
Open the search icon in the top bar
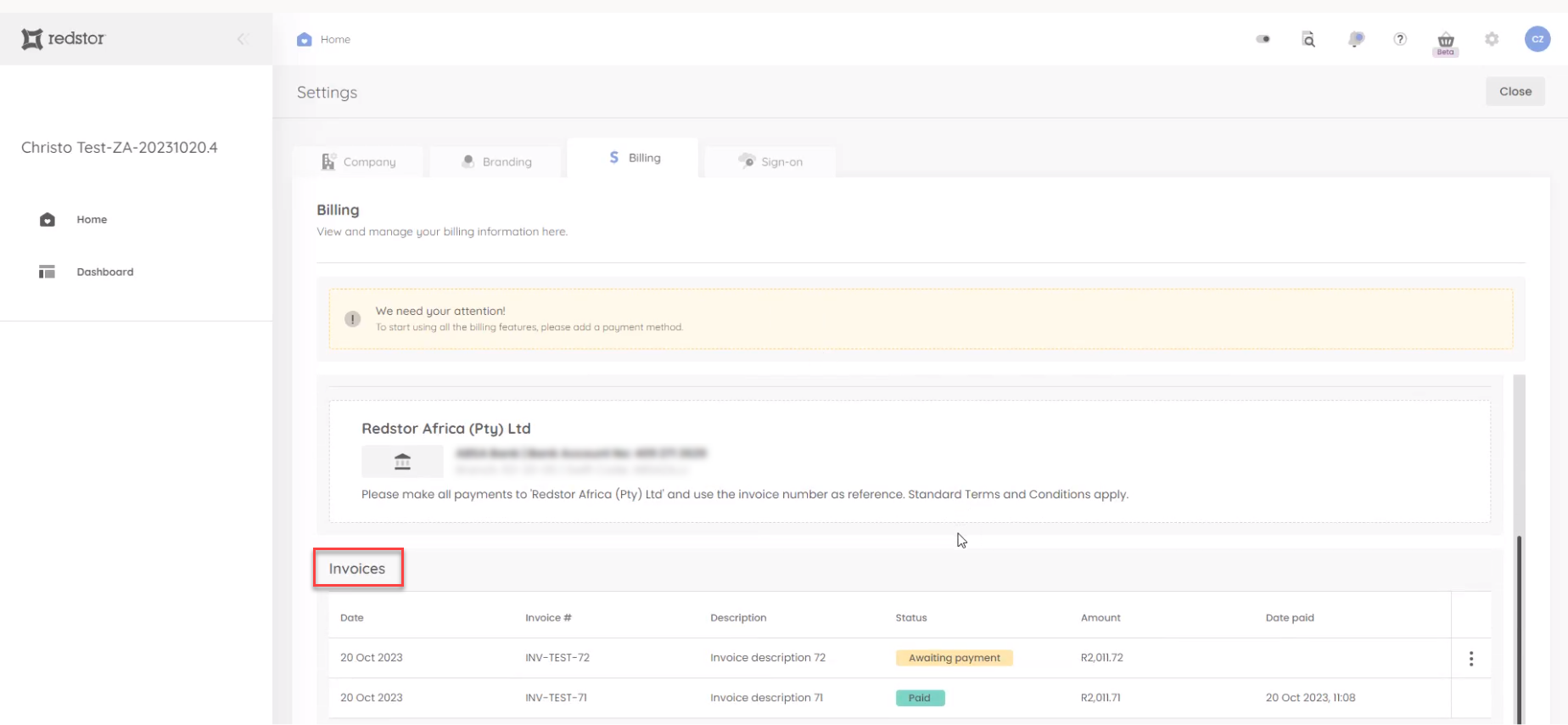tap(1308, 39)
